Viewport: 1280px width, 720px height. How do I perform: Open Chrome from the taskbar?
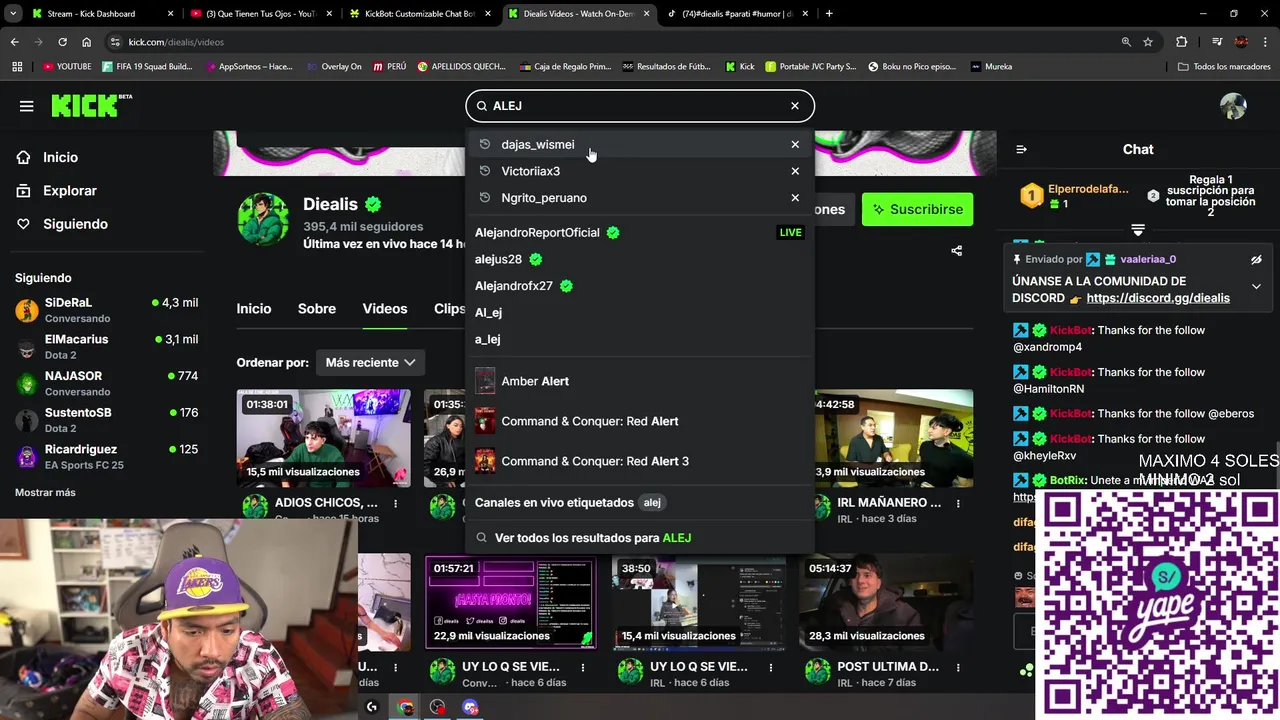[x=405, y=707]
